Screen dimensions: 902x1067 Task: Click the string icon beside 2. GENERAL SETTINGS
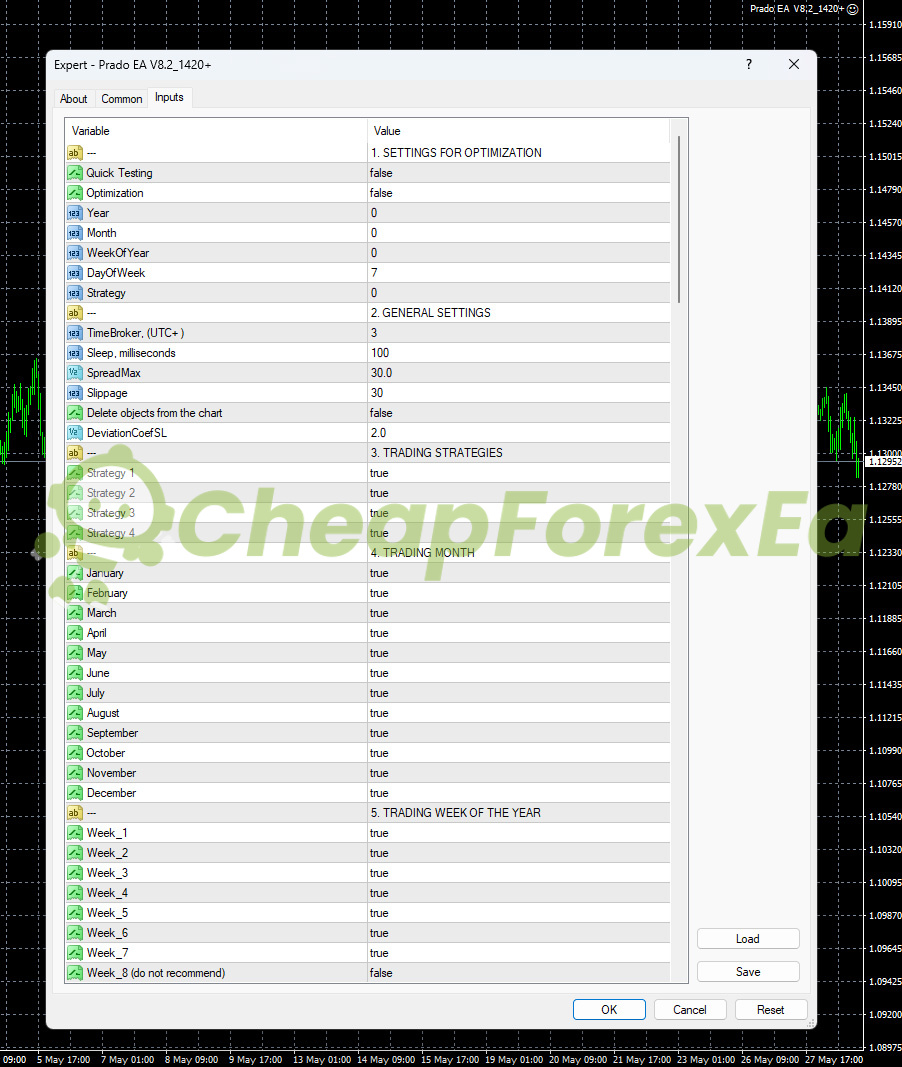[x=75, y=313]
